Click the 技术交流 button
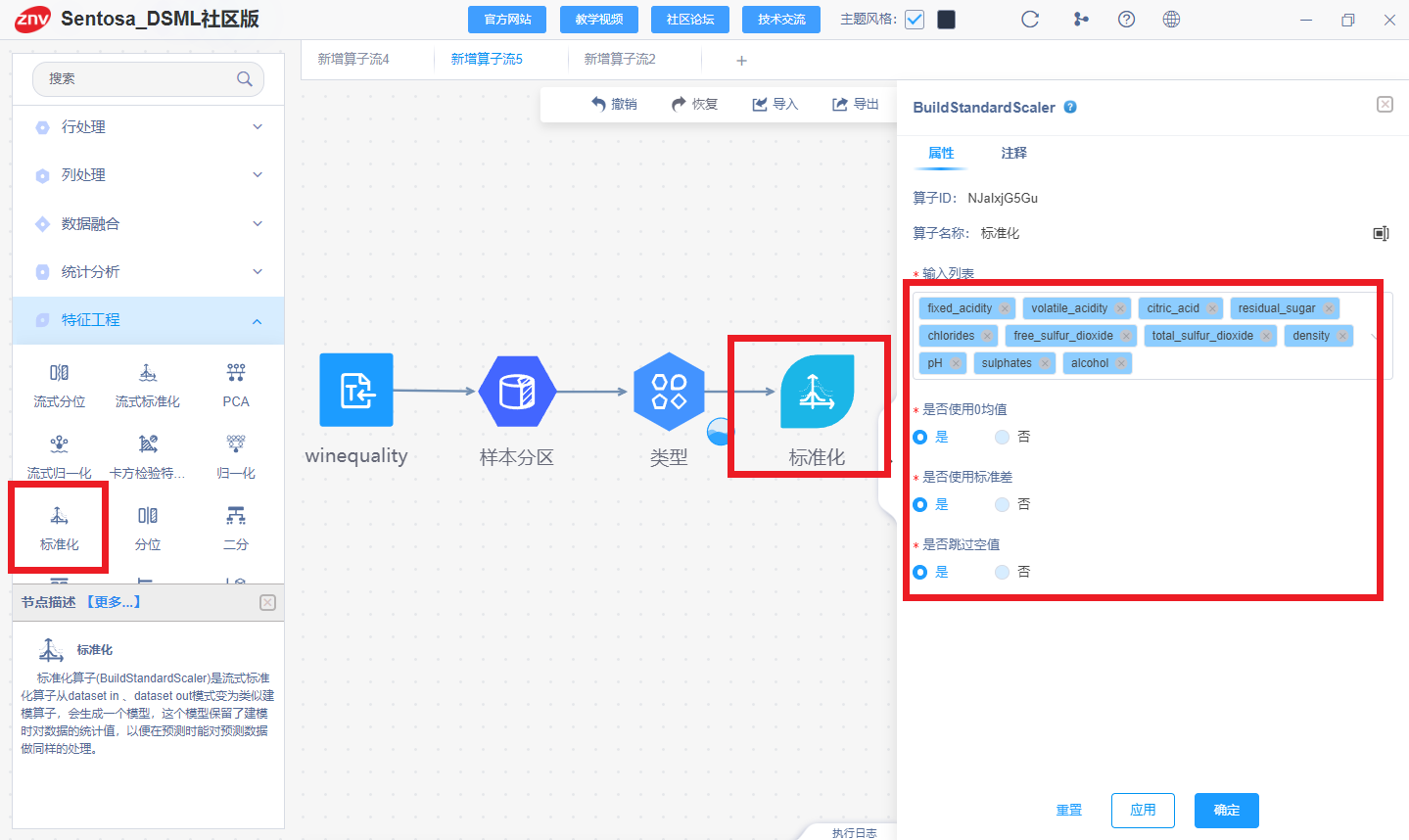The image size is (1409, 840). (x=781, y=20)
